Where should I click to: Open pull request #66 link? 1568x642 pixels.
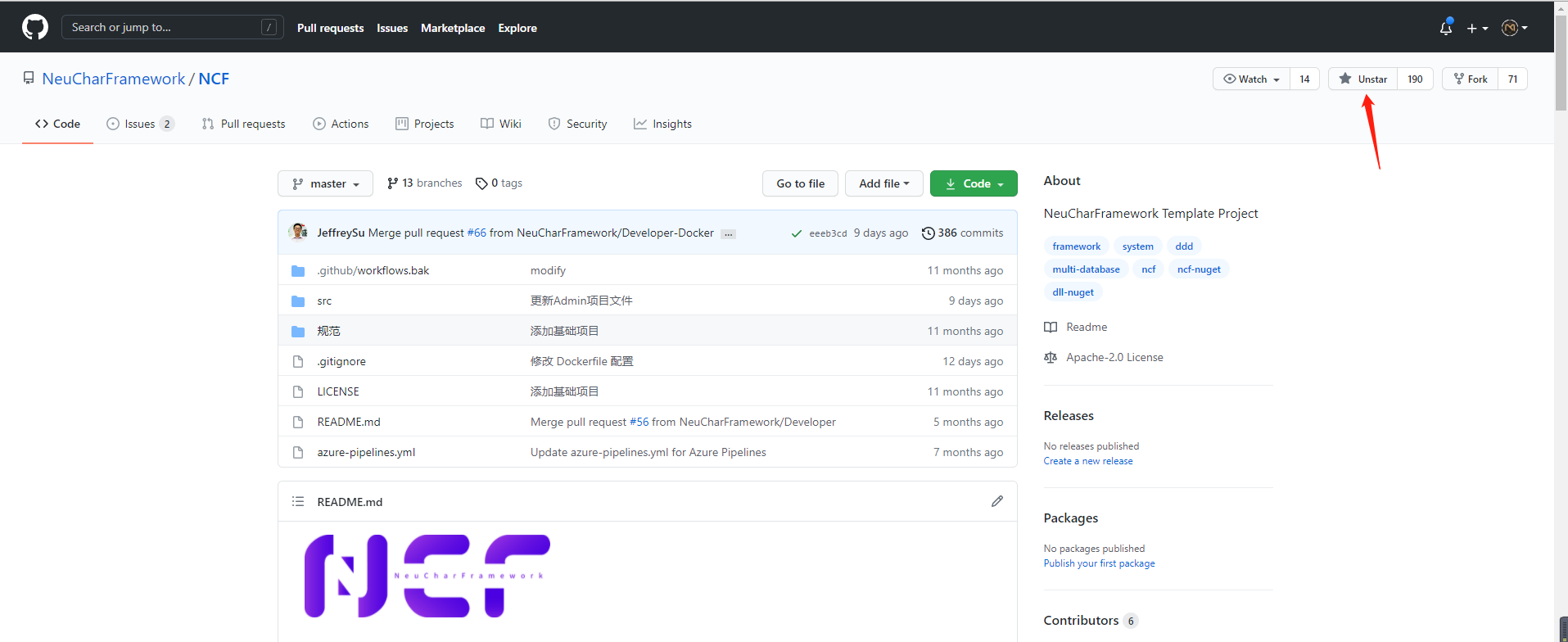tap(477, 233)
